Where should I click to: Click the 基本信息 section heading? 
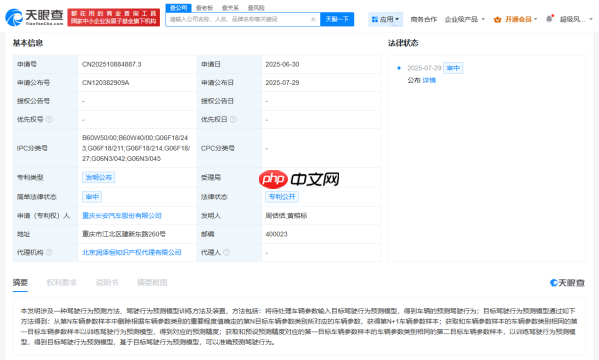pyautogui.click(x=28, y=43)
